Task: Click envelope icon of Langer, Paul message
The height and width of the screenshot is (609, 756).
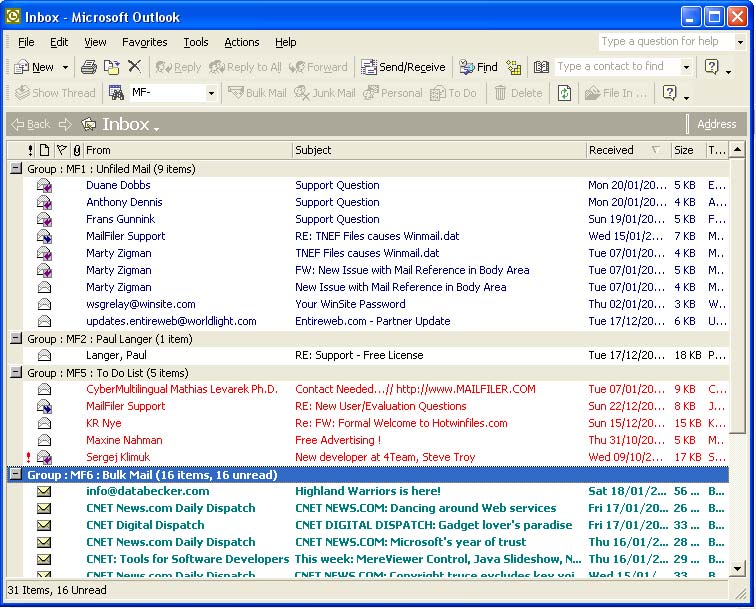Action: pos(44,355)
